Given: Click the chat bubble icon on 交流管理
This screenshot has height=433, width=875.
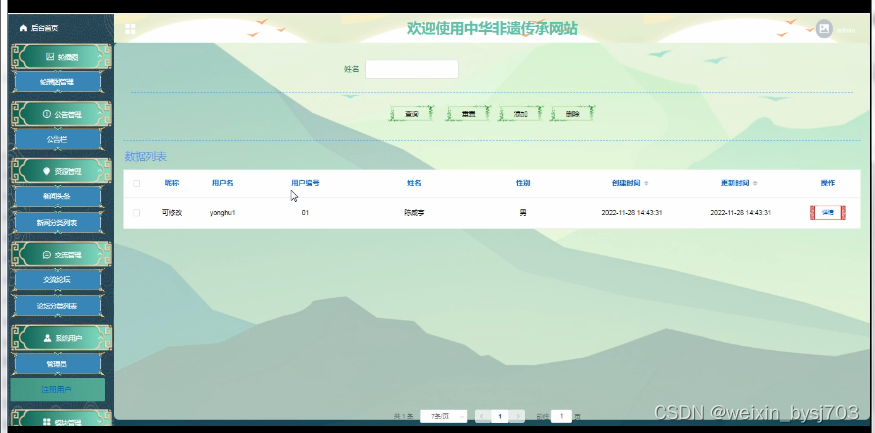Looking at the screenshot, I should click(47, 254).
